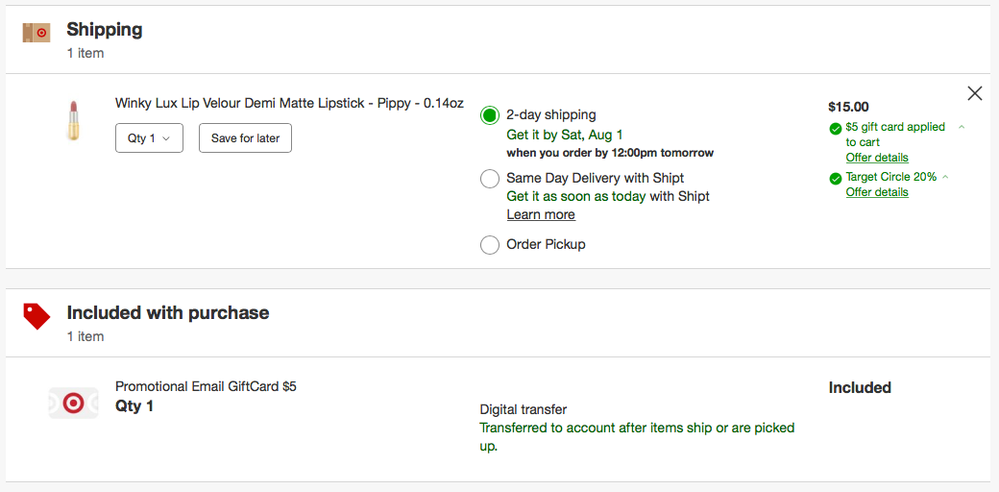Screen dimensions: 999x492
Task: Collapse the $5 gift card offer chevron
Action: pos(961,127)
